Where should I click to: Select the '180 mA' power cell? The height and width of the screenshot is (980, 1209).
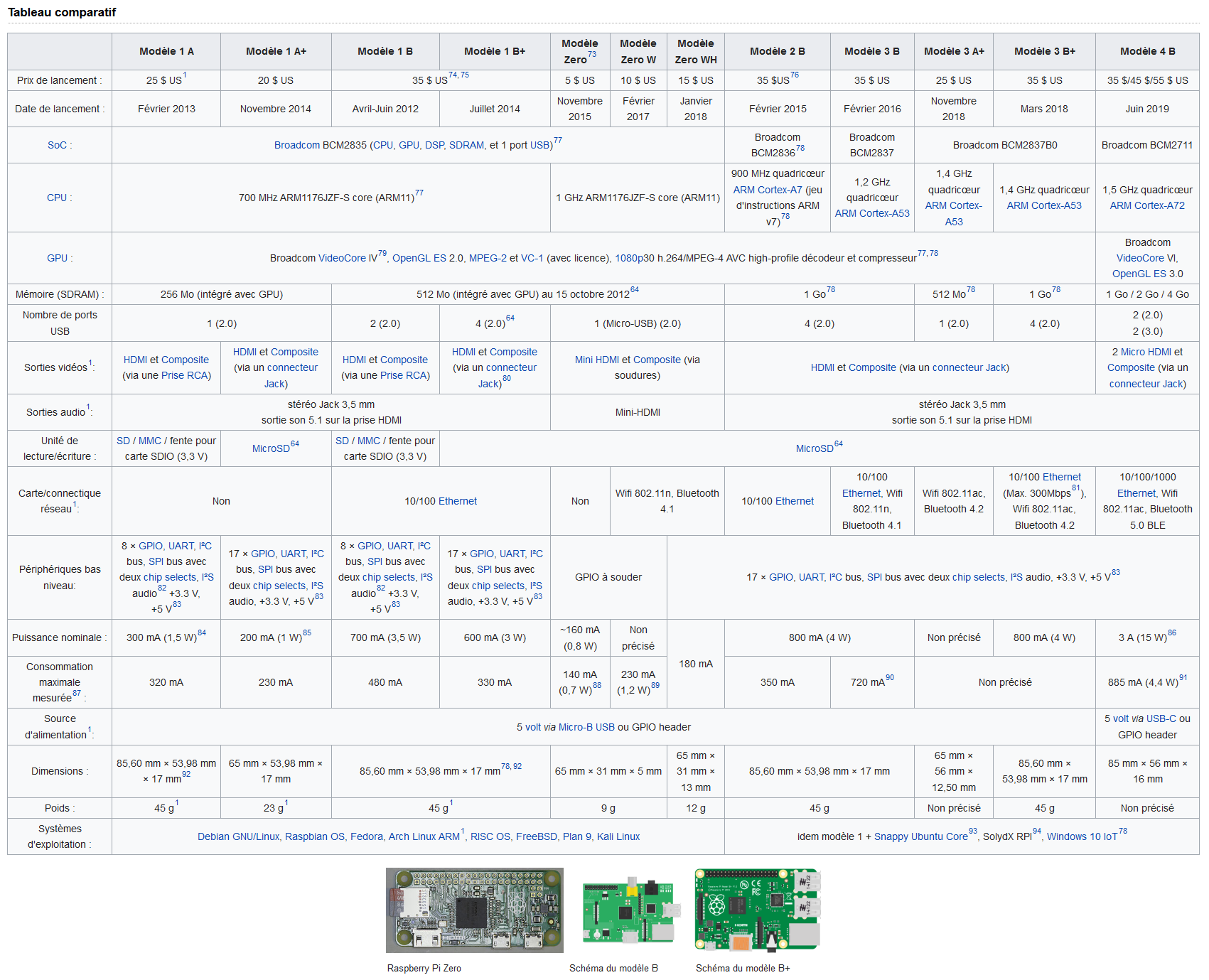(x=696, y=664)
